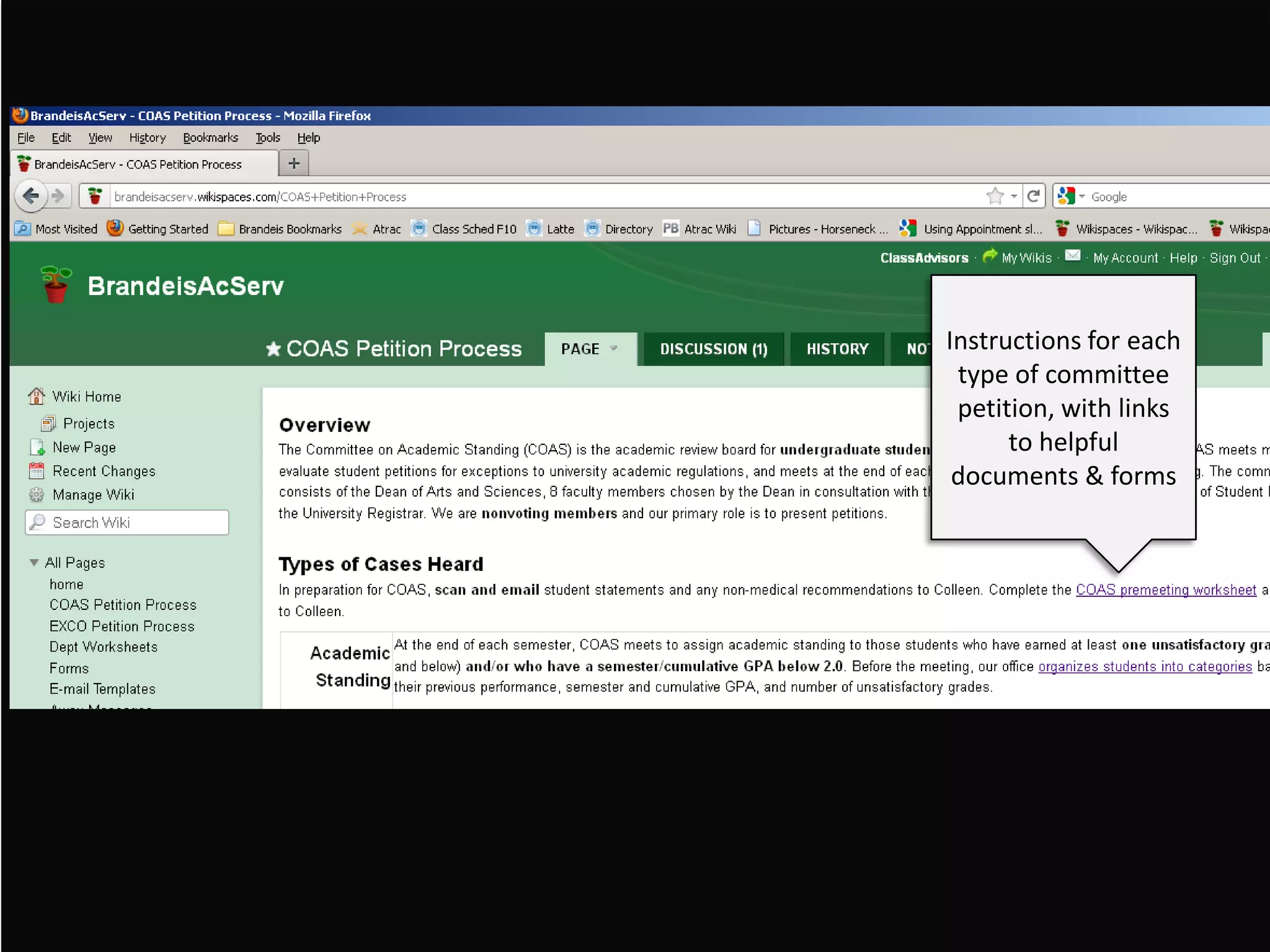The width and height of the screenshot is (1270, 952).
Task: Click the Google search engine icon
Action: pyautogui.click(x=1066, y=196)
